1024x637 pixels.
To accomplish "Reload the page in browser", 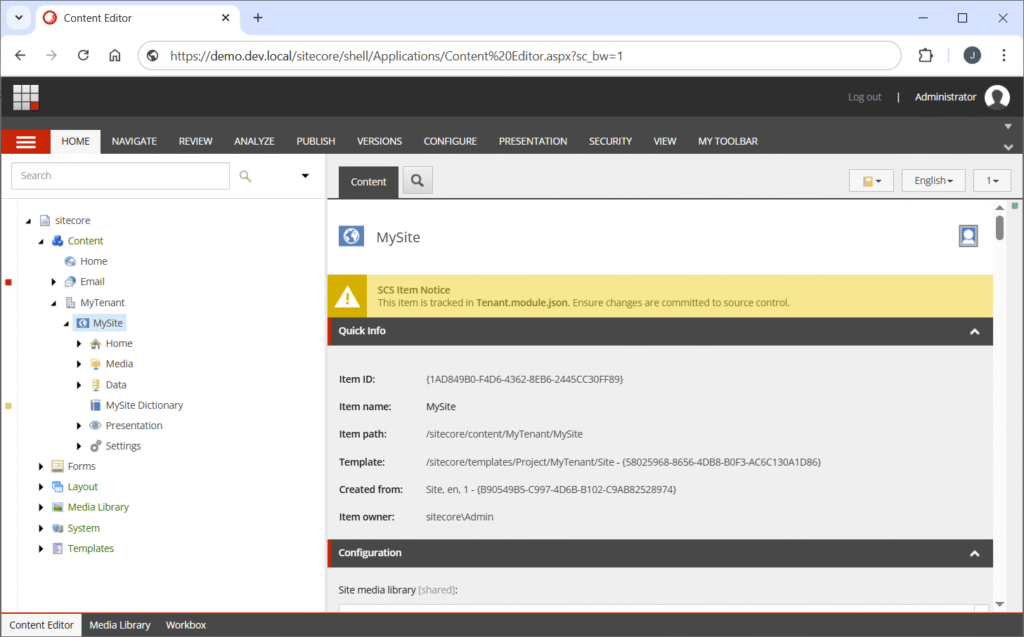I will pos(83,56).
